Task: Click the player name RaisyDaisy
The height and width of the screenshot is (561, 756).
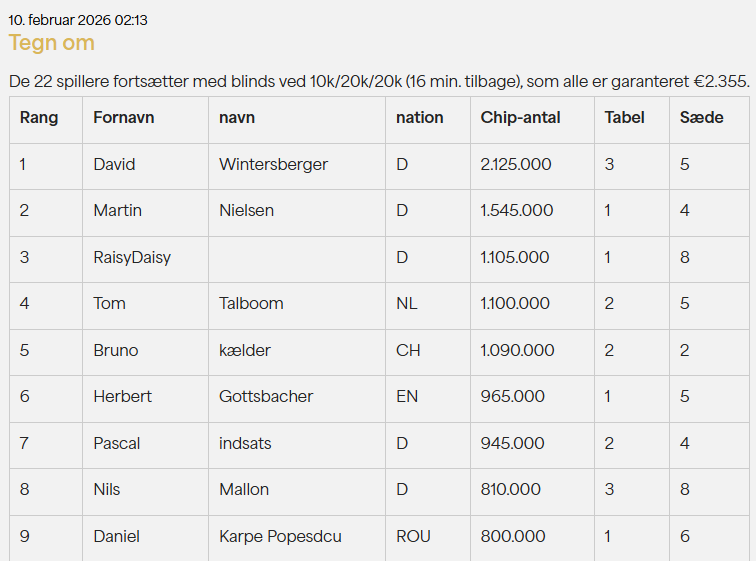Action: 132,257
